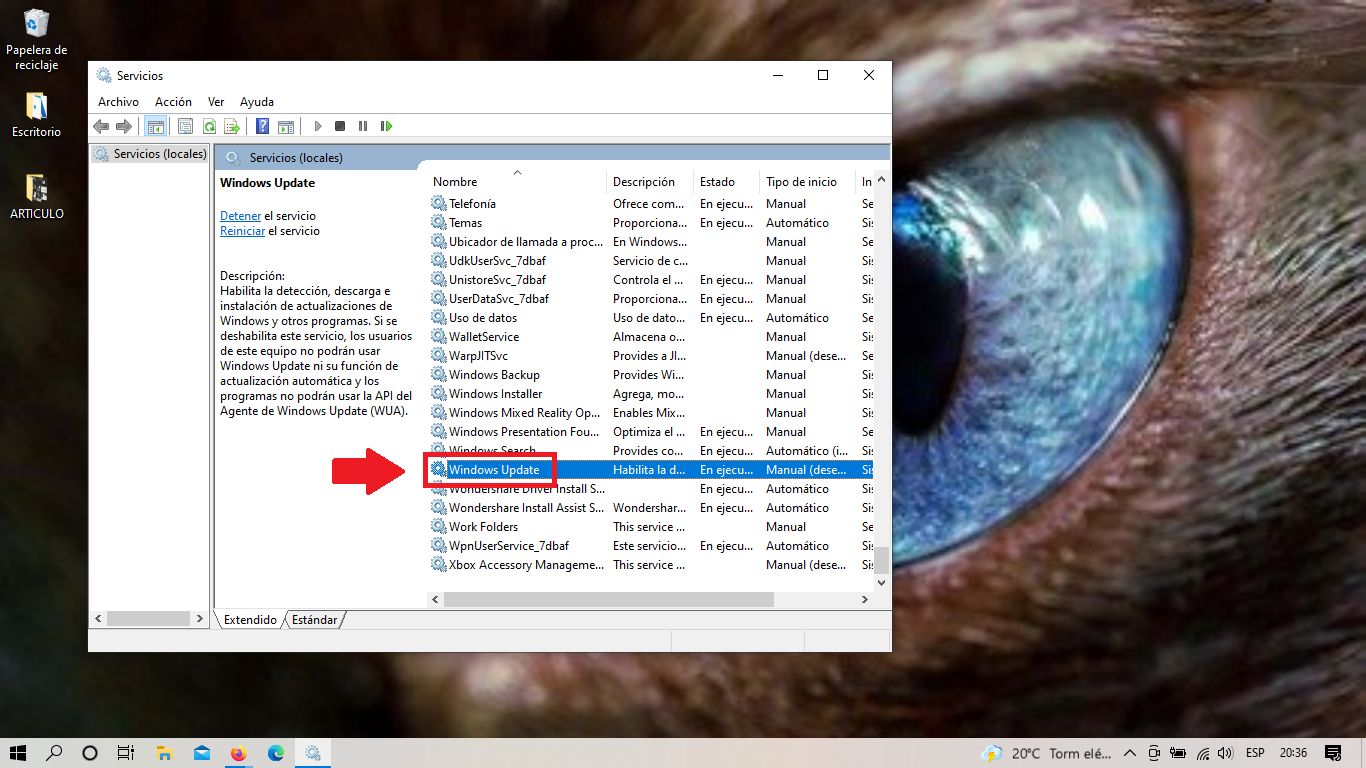
Task: Click the Refresh toolbar icon
Action: [209, 126]
